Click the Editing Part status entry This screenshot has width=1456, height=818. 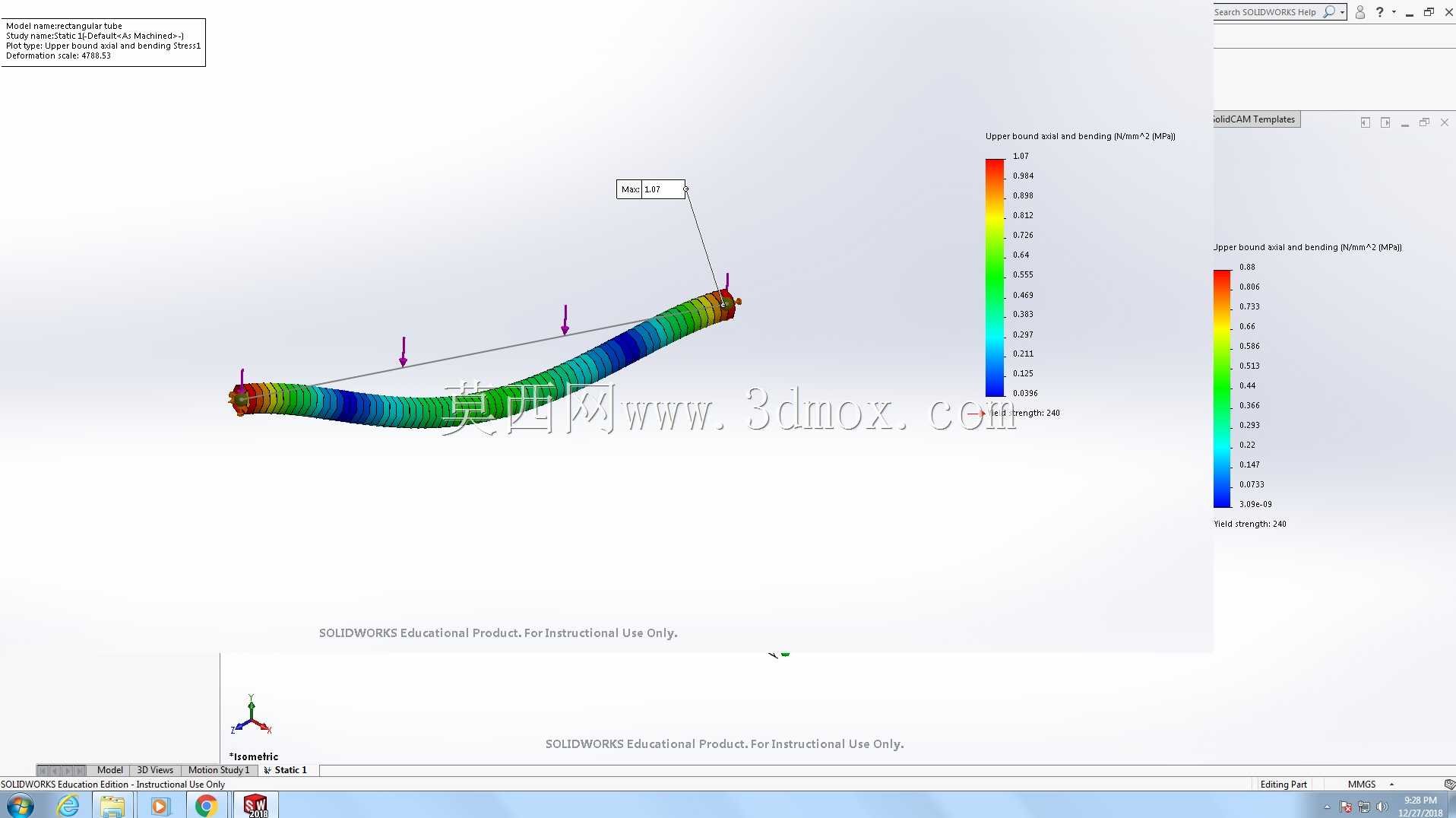pos(1283,785)
